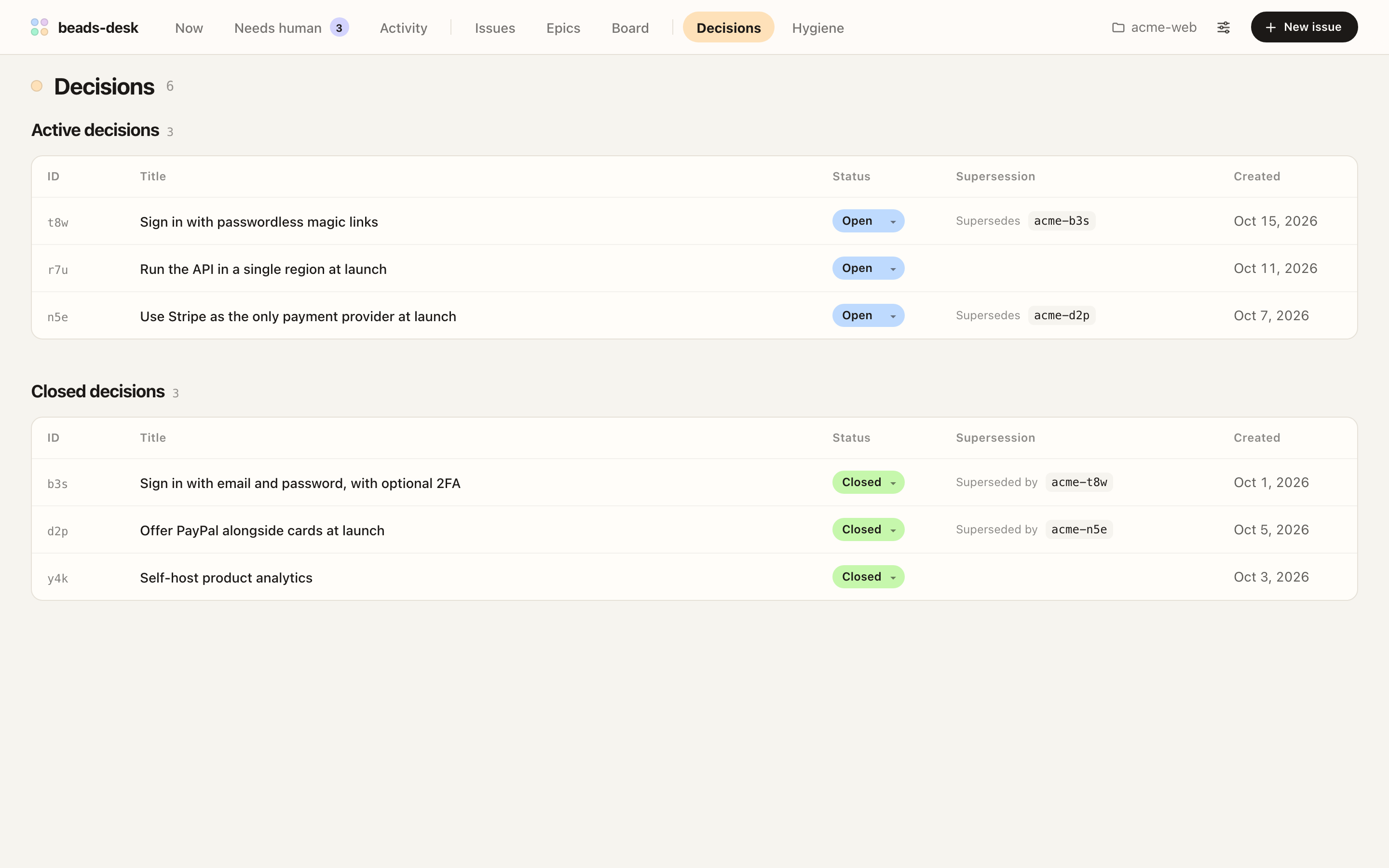Follow the acme-d2p superseded reference

click(1061, 315)
